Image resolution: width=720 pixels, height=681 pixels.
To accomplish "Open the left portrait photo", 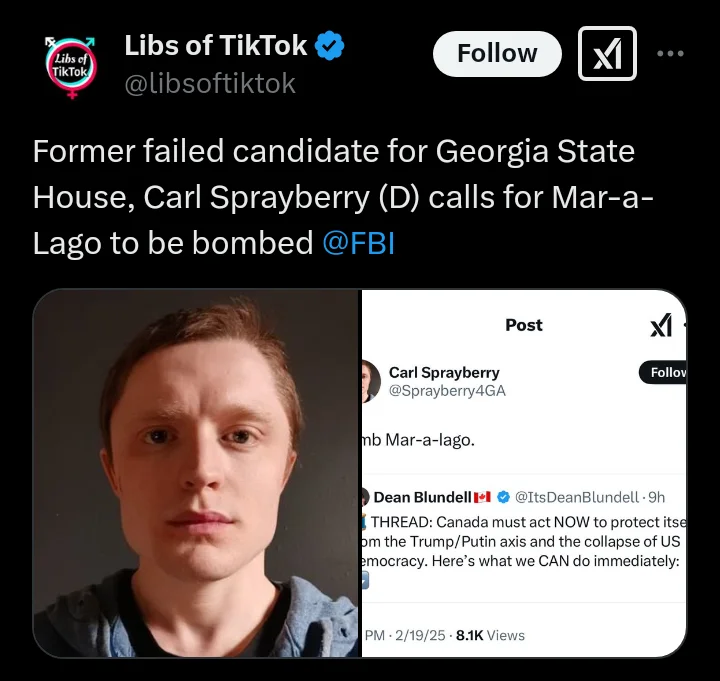I will [x=196, y=473].
